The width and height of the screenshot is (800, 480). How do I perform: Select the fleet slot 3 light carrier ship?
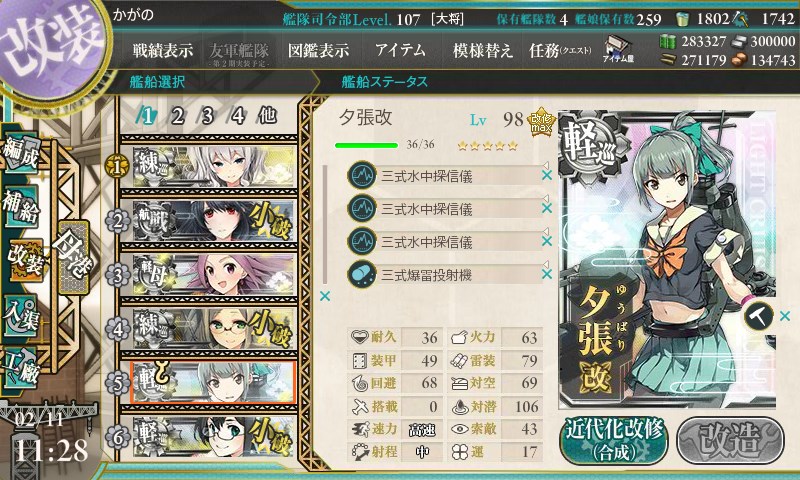pyautogui.click(x=214, y=274)
